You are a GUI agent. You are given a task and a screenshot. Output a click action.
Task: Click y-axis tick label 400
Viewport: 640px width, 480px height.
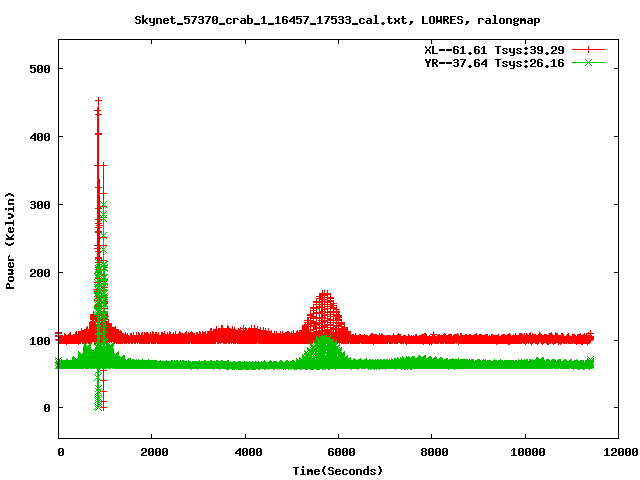click(40, 137)
